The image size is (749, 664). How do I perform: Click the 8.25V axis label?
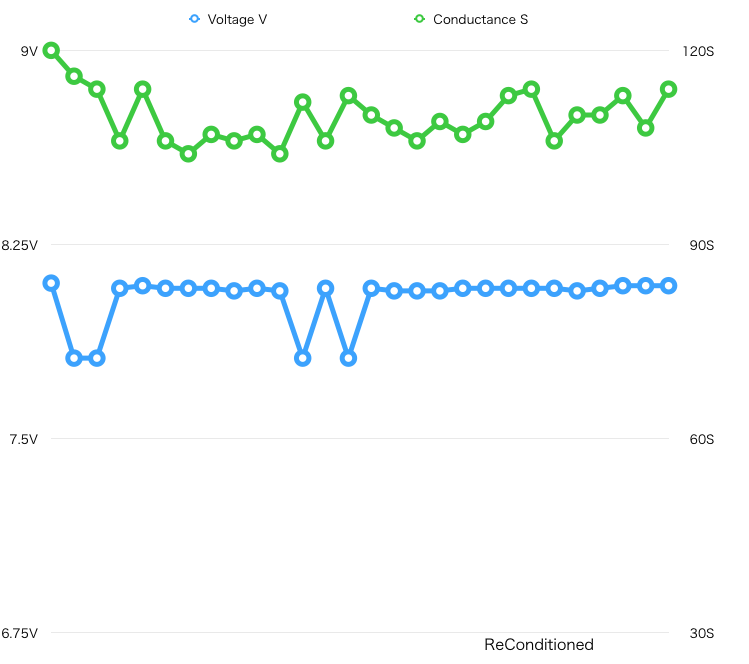point(20,245)
